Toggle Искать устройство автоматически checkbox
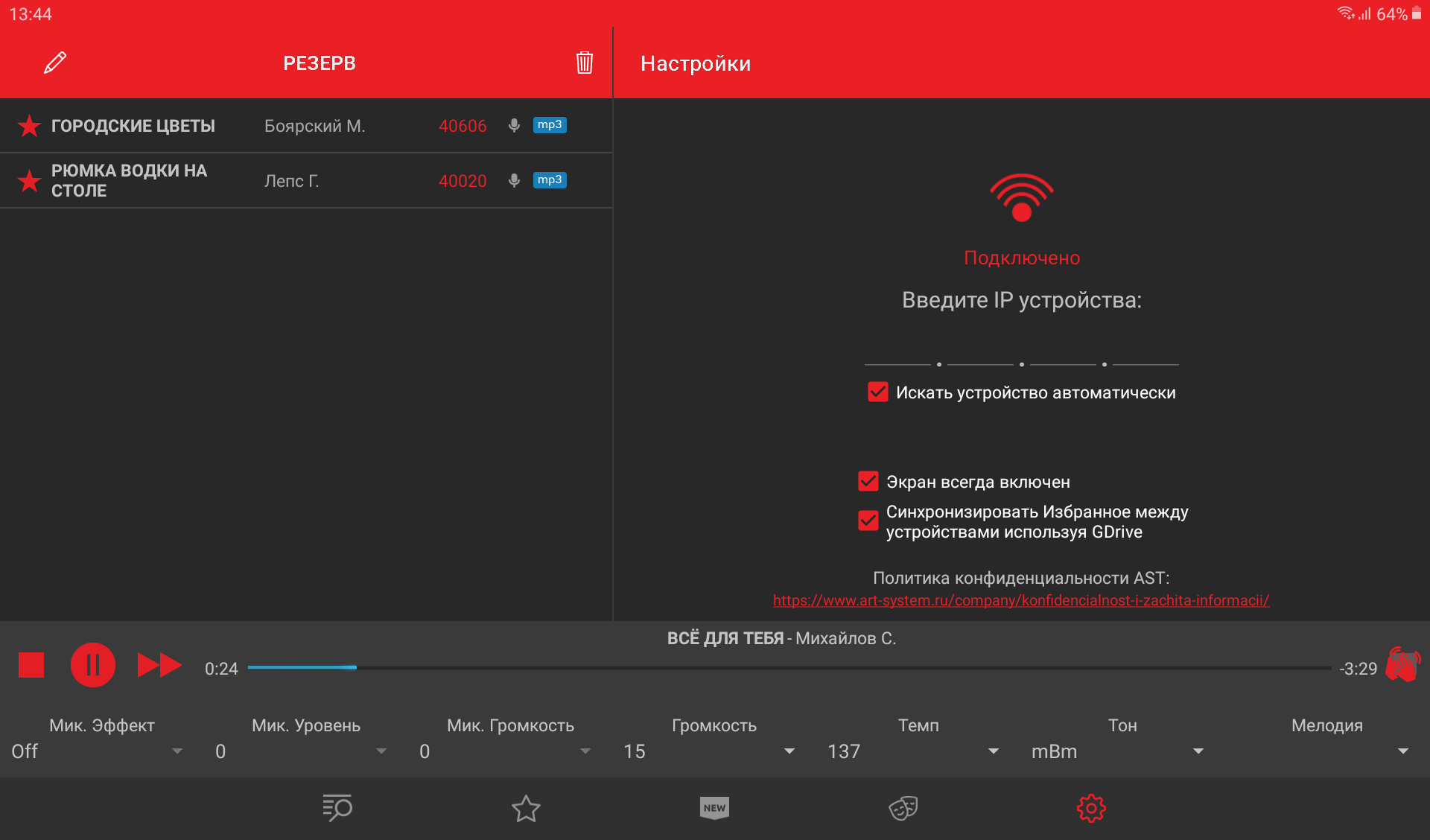Viewport: 1430px width, 840px height. coord(878,392)
